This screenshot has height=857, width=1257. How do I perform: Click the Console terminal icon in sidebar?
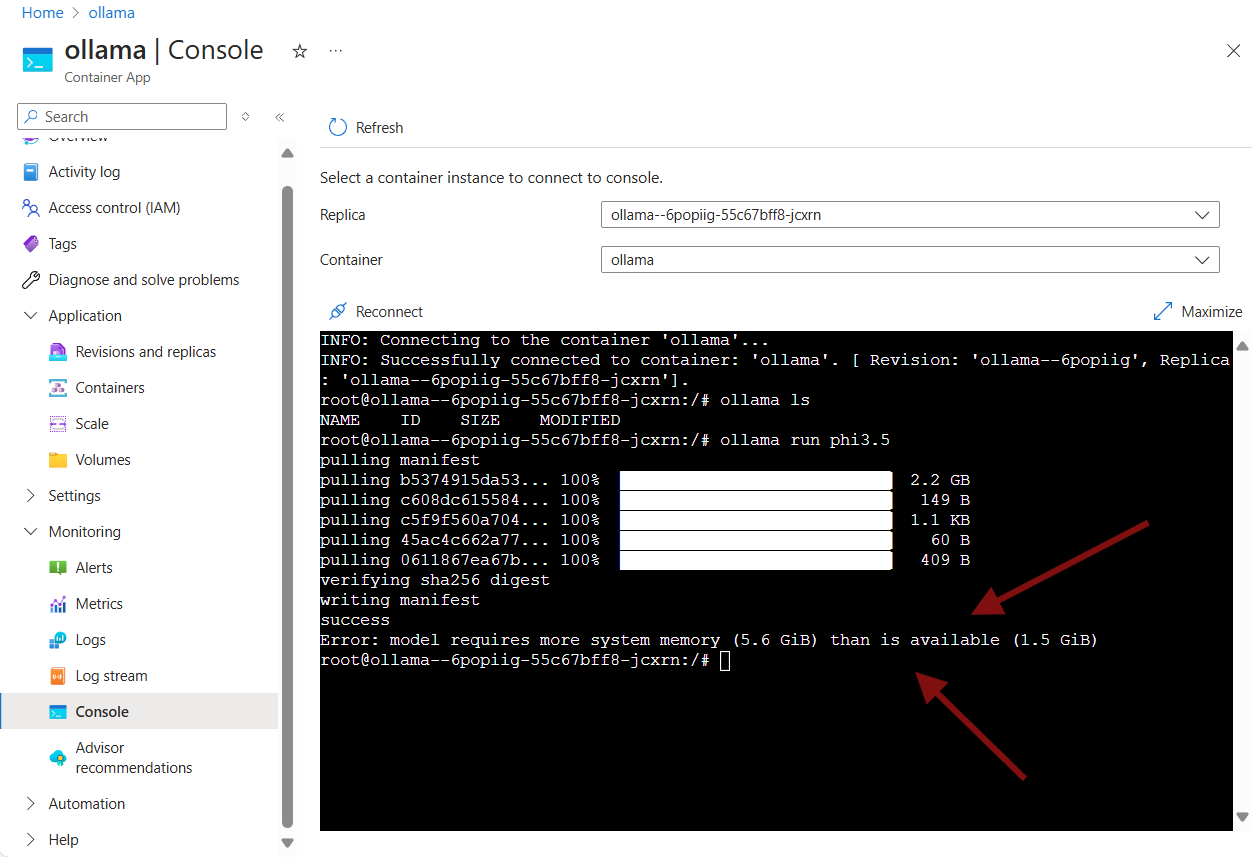pos(58,712)
